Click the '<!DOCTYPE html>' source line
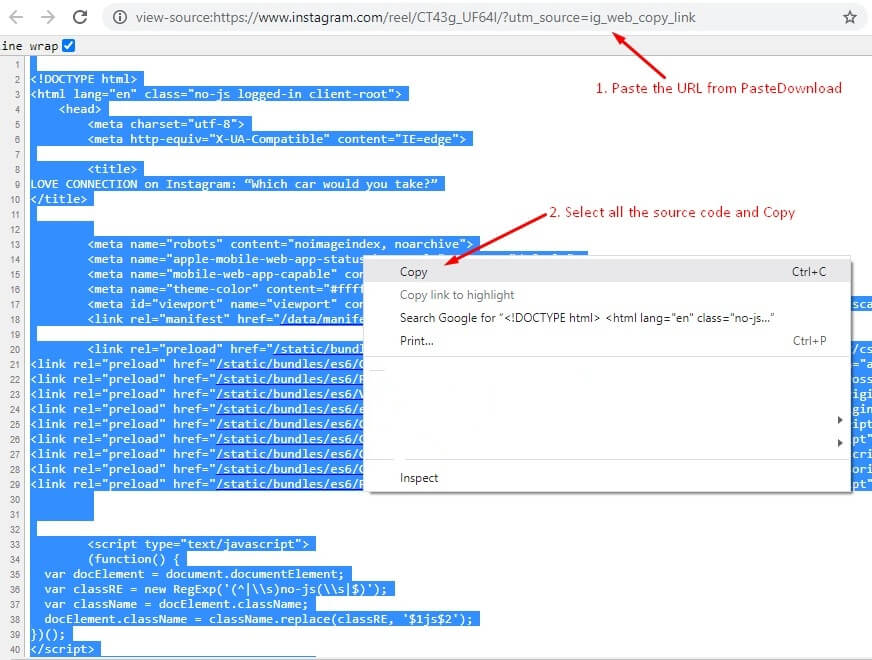Screen dimensions: 872x660 pos(84,79)
